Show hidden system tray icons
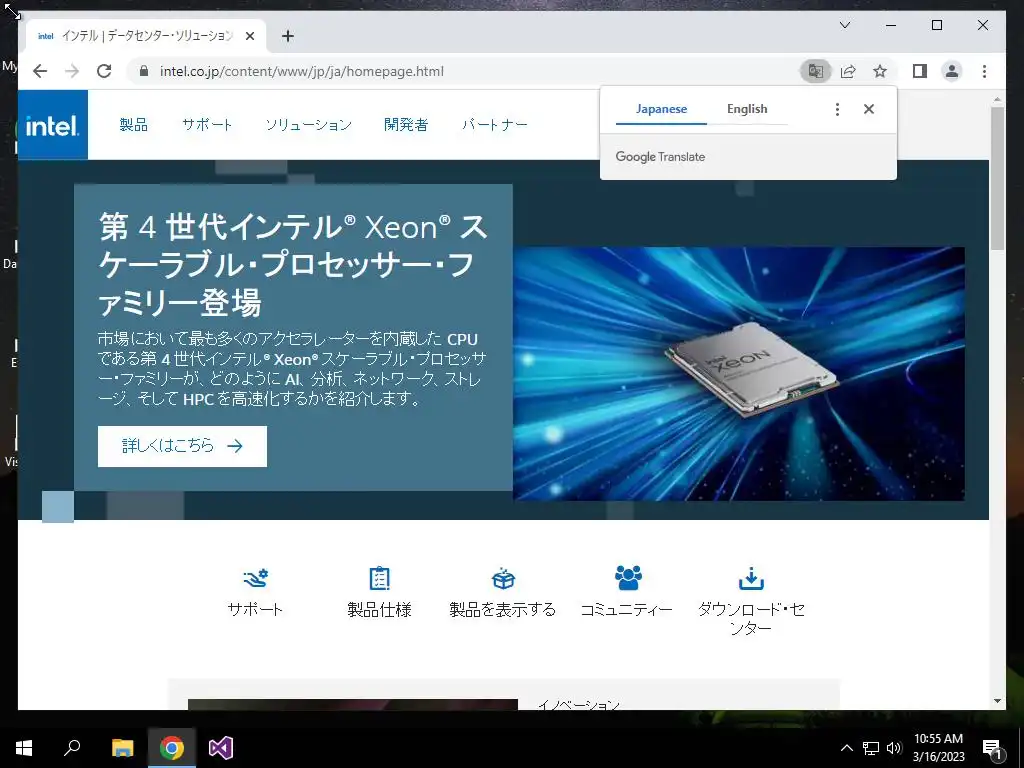 pyautogui.click(x=846, y=748)
